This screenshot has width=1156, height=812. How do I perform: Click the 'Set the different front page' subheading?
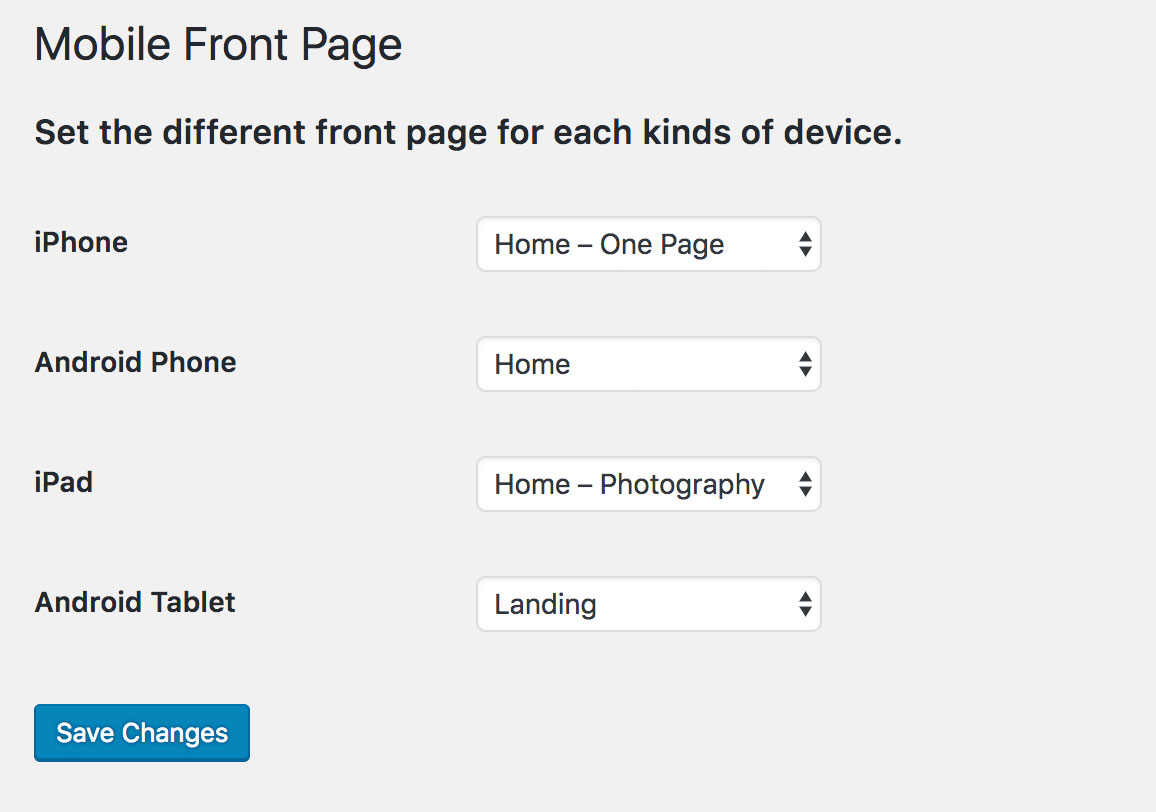[x=468, y=132]
